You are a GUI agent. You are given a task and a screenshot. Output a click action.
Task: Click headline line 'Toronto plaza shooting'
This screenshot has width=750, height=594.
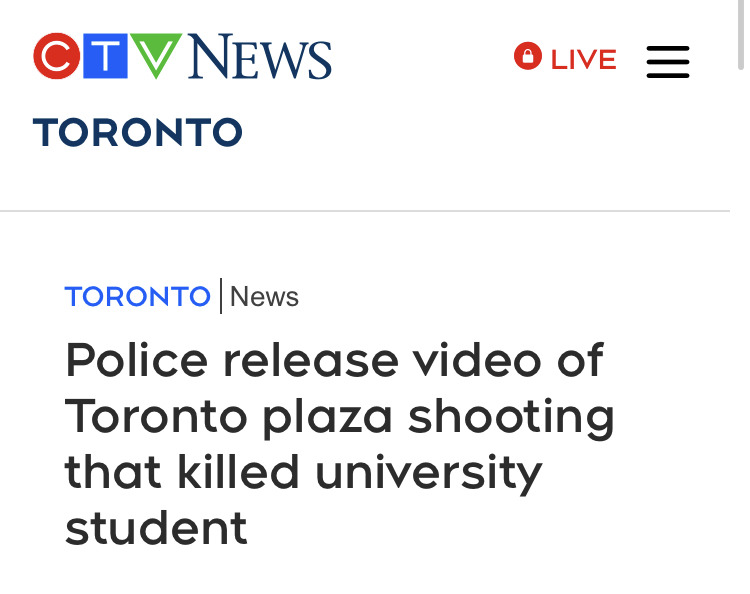(339, 418)
